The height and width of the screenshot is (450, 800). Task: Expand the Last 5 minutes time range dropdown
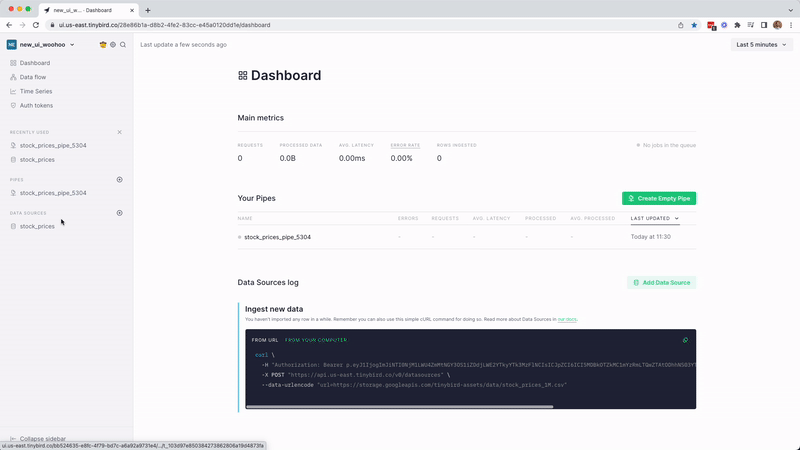761,45
